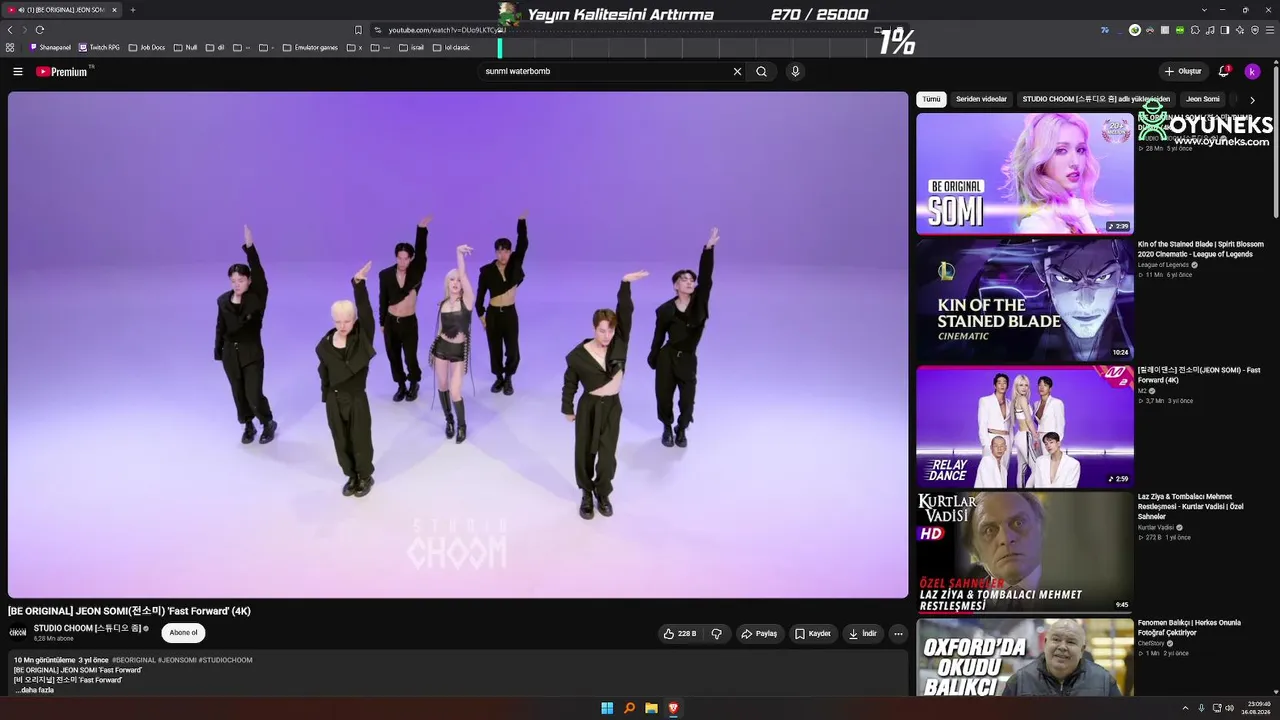
Task: Open more actions (three dots) under video
Action: tap(898, 634)
